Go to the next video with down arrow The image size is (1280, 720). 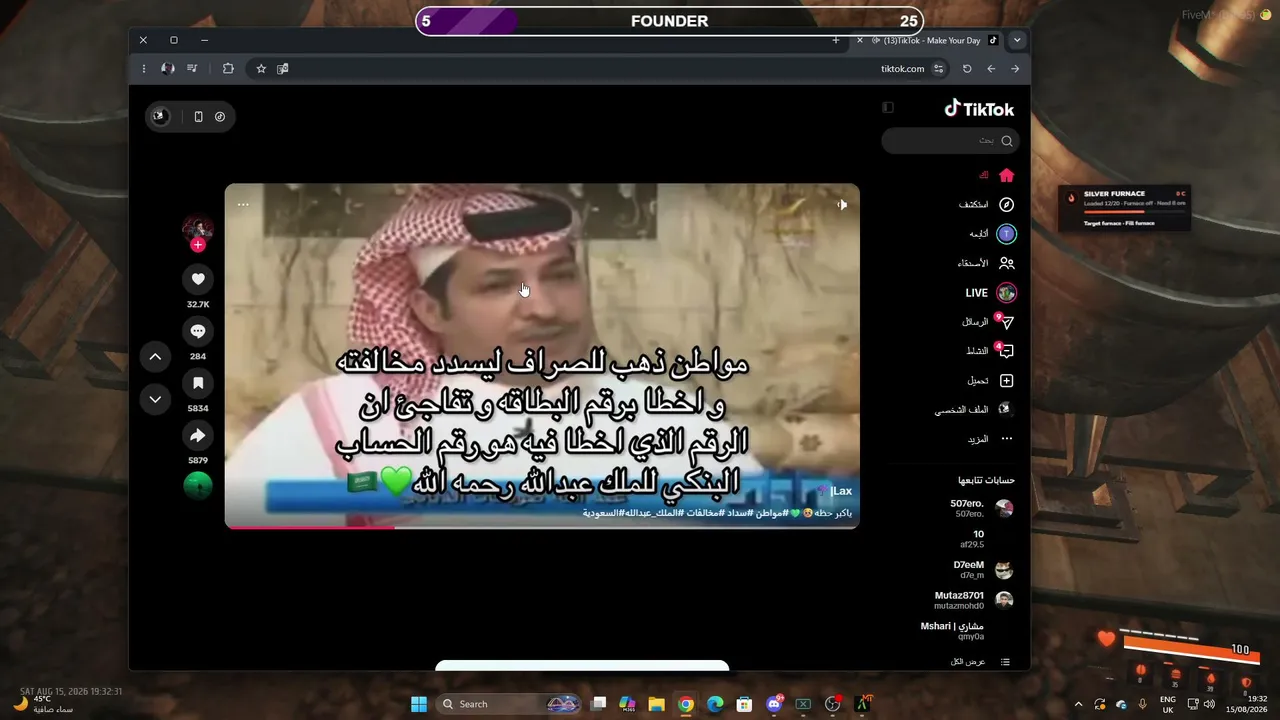[x=155, y=399]
